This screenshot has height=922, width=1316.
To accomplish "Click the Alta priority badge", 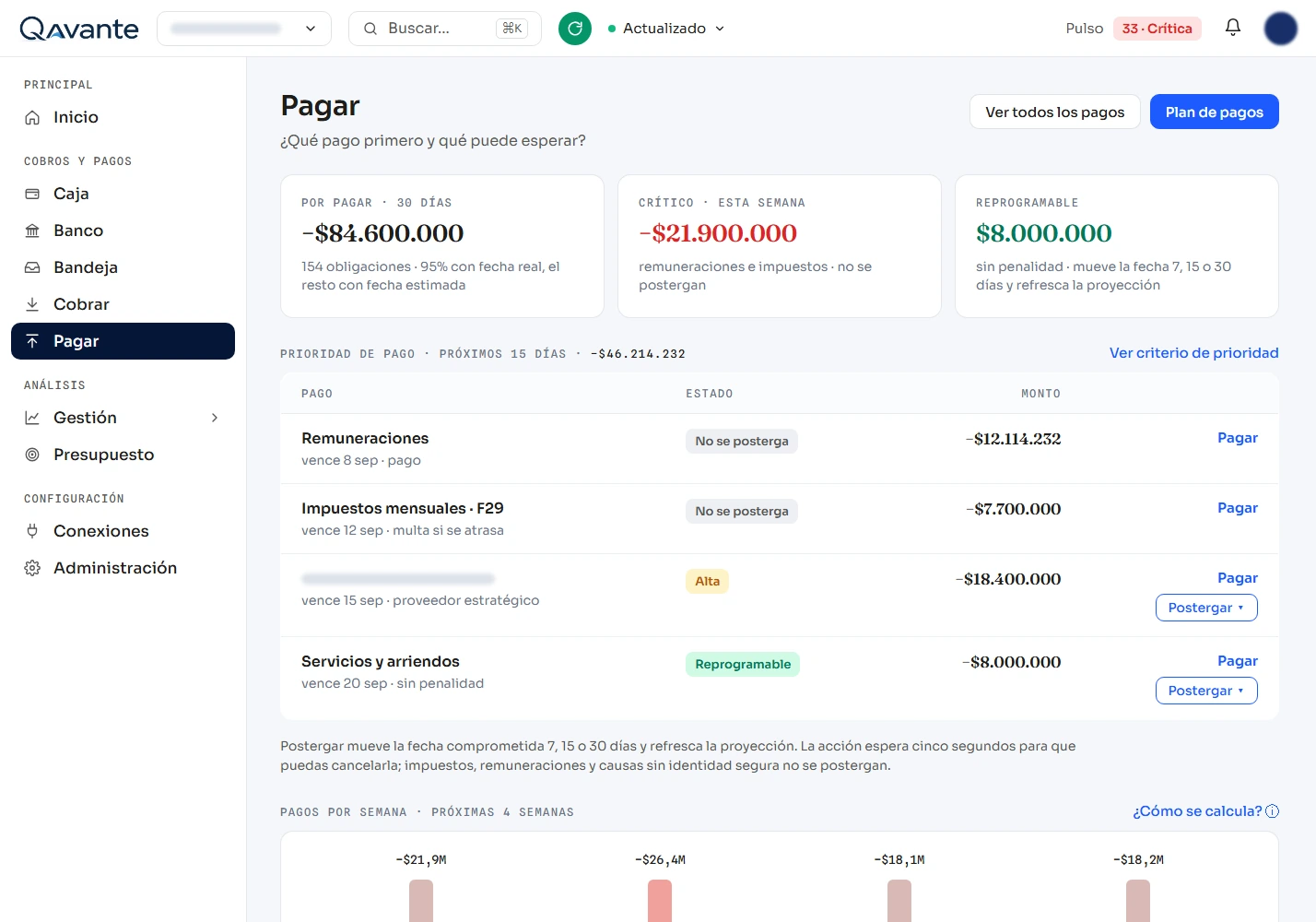I will [707, 582].
